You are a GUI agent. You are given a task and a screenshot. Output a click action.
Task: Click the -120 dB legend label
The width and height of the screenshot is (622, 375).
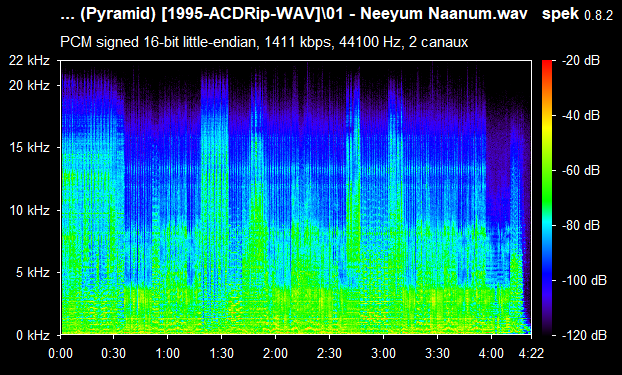click(x=584, y=335)
